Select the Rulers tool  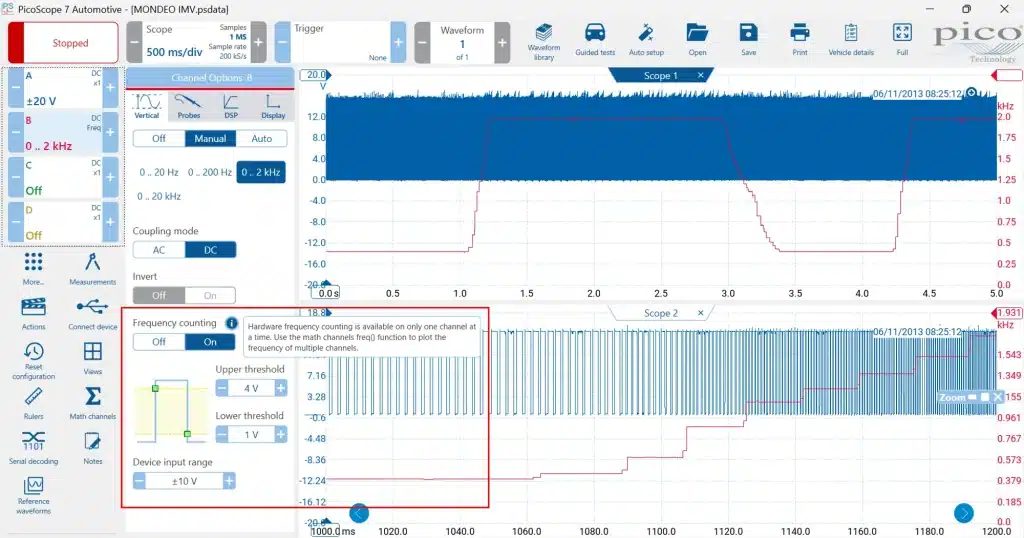[x=33, y=403]
